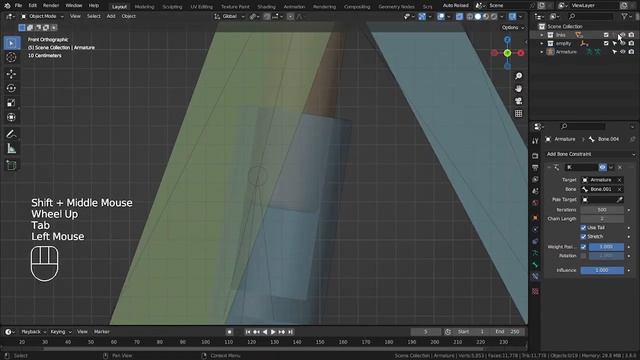This screenshot has width=640, height=360.
Task: Switch to the Modeling workspace tab
Action: pyautogui.click(x=144, y=7)
